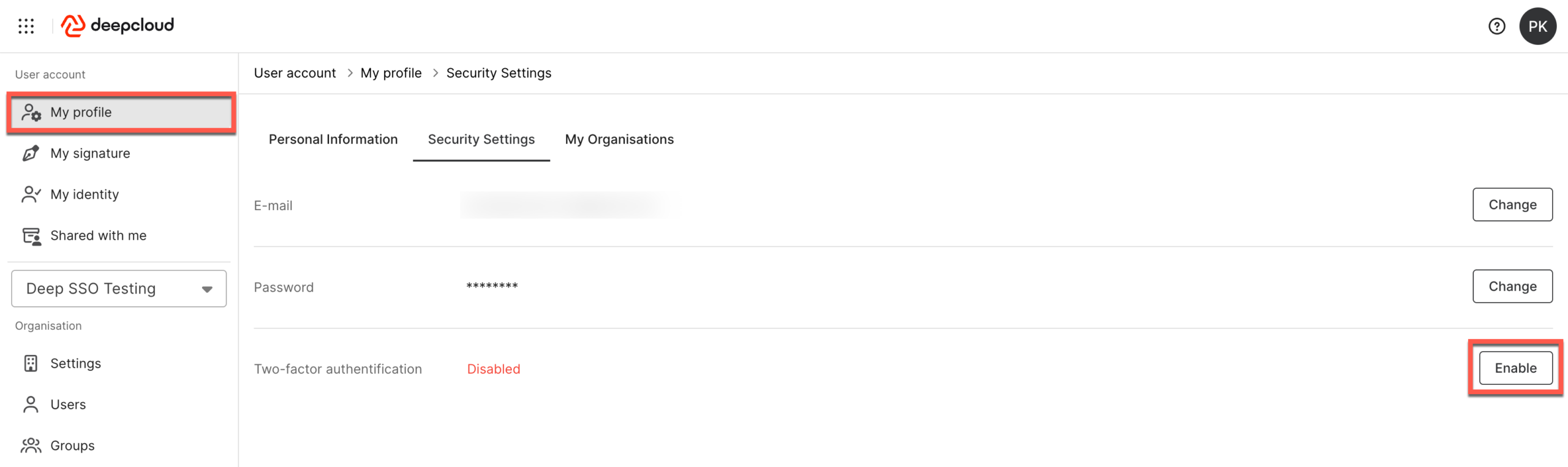Screen dimensions: 1568x467
Task: Switch to the My Organisations tab
Action: coord(619,140)
